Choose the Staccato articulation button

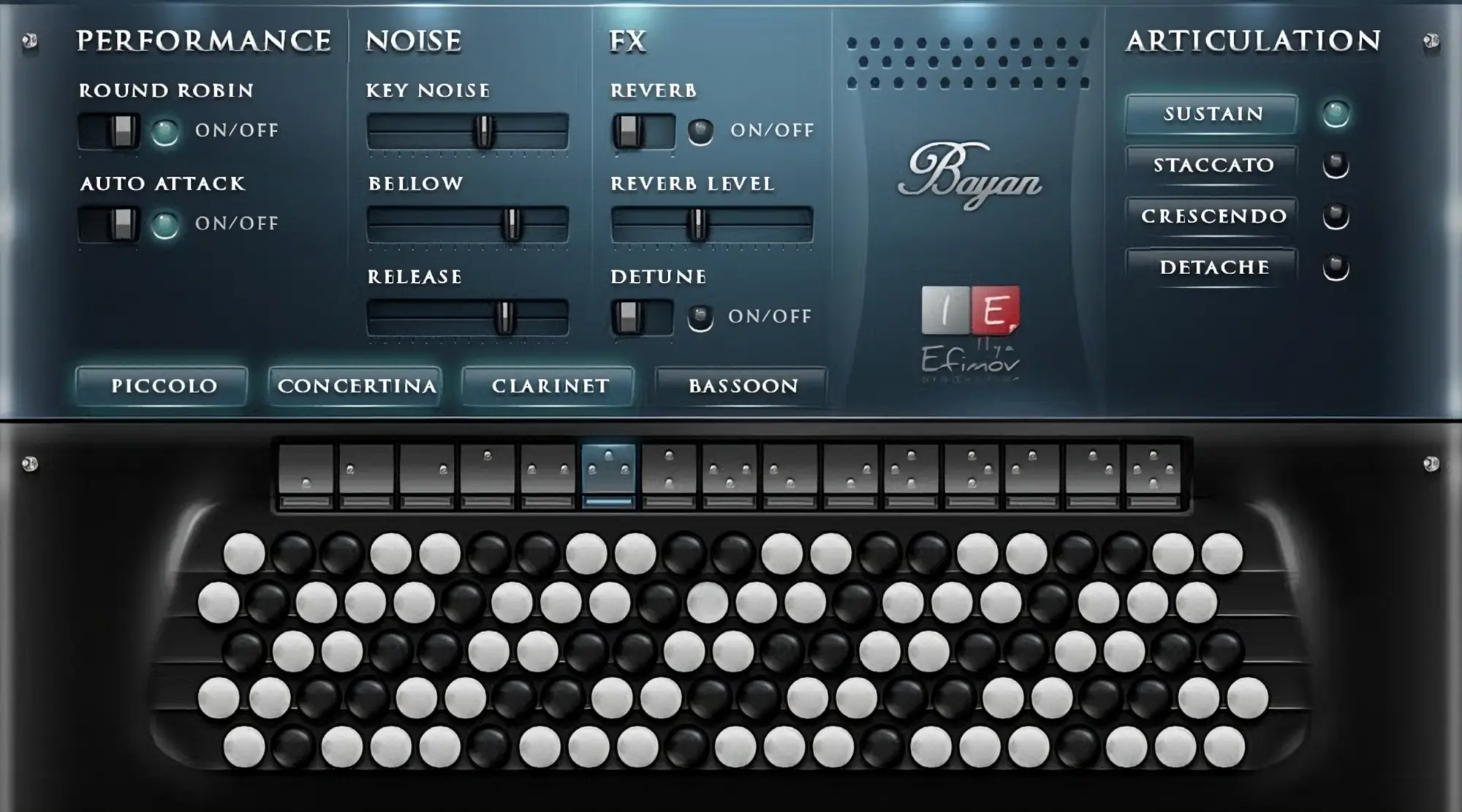coord(1212,165)
